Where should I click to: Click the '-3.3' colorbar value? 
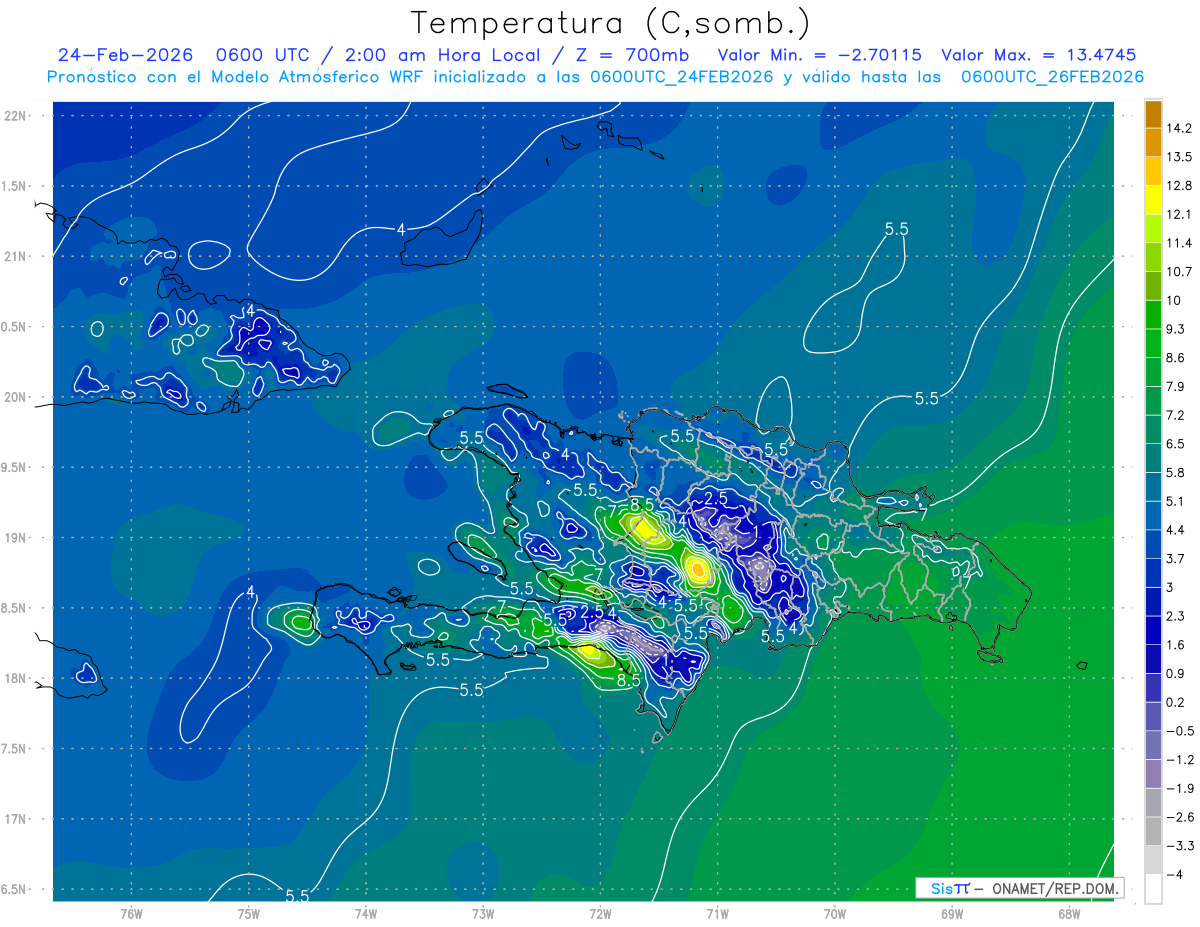(x=1179, y=846)
